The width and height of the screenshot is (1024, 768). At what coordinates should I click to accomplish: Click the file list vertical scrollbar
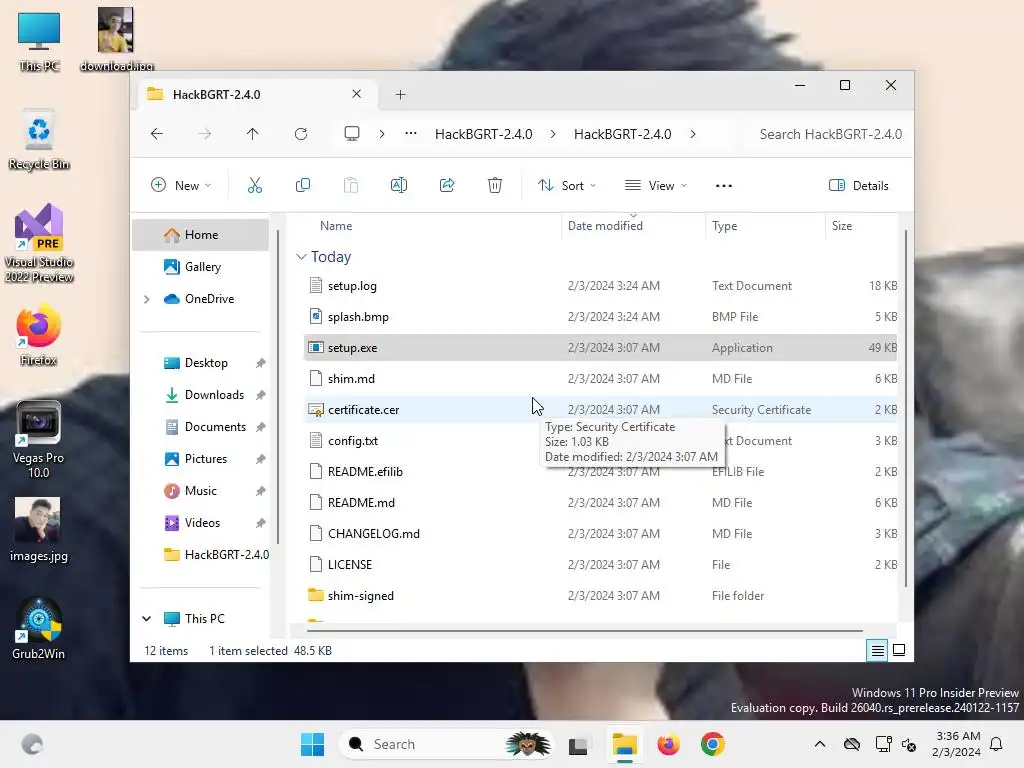tap(905, 408)
